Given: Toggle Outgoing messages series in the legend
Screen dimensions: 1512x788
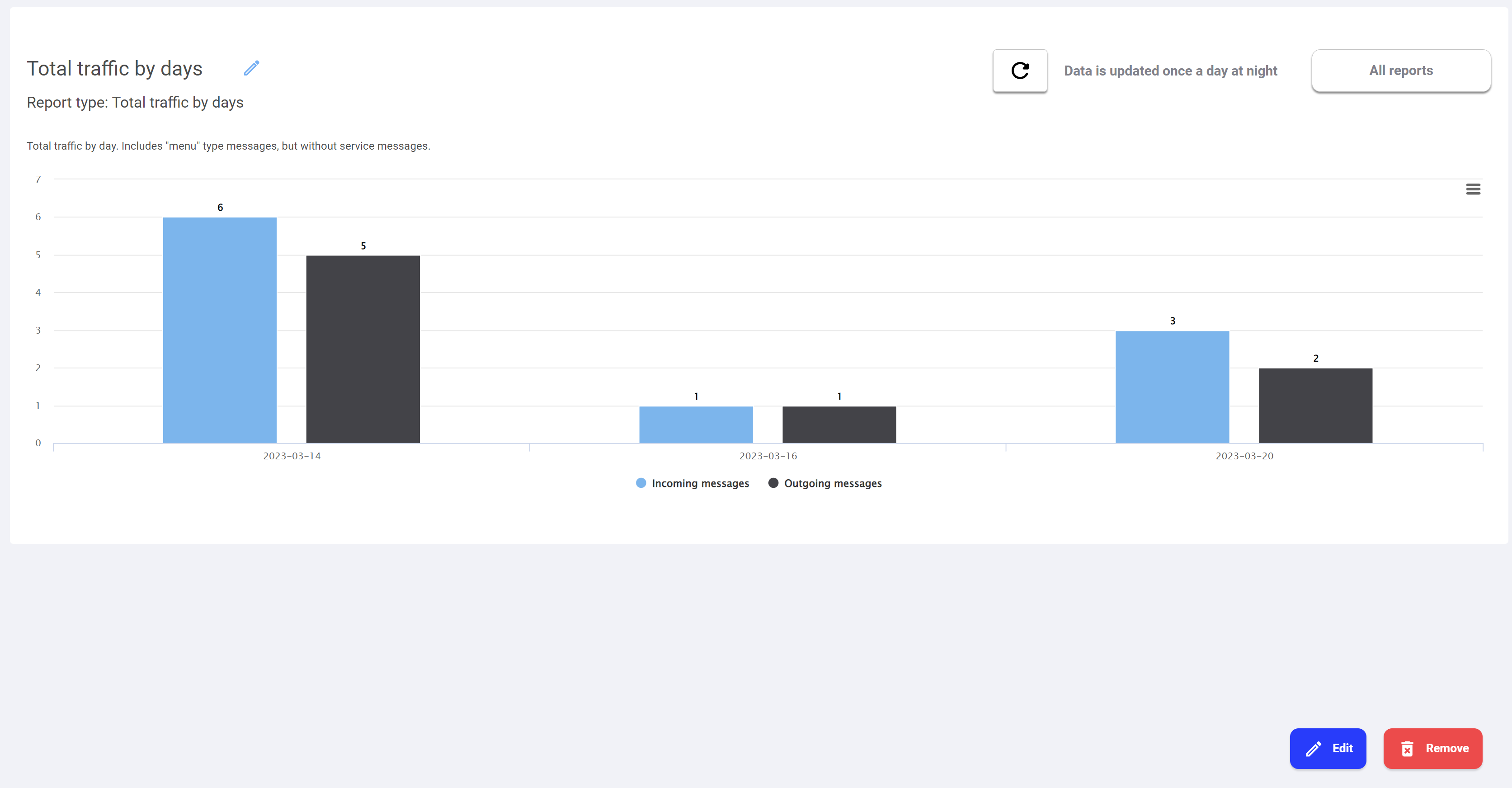Looking at the screenshot, I should (824, 483).
